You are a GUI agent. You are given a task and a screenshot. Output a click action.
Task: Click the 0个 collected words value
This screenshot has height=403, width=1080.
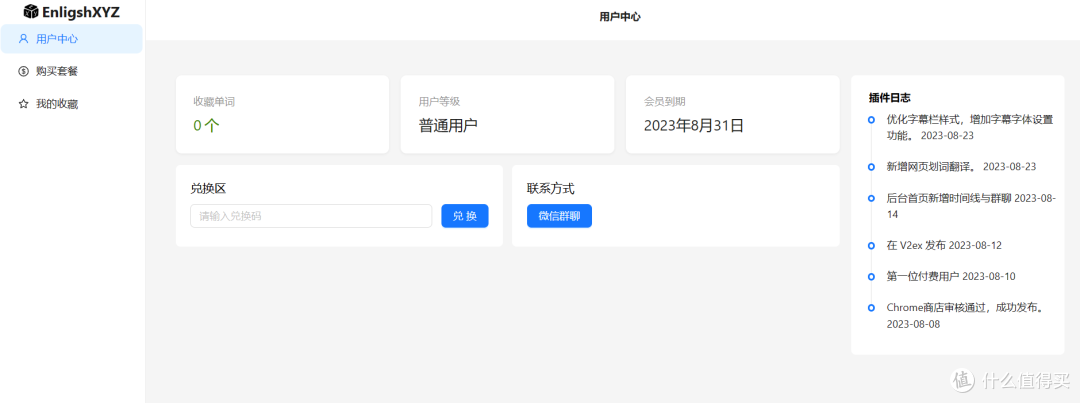206,125
